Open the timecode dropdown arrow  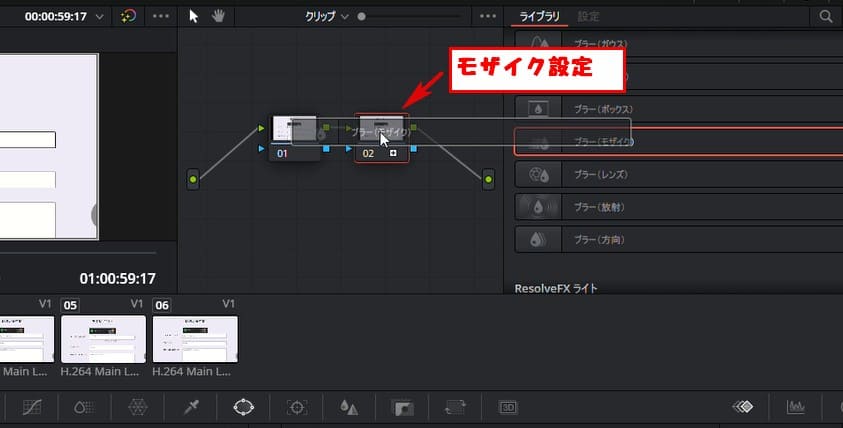99,17
